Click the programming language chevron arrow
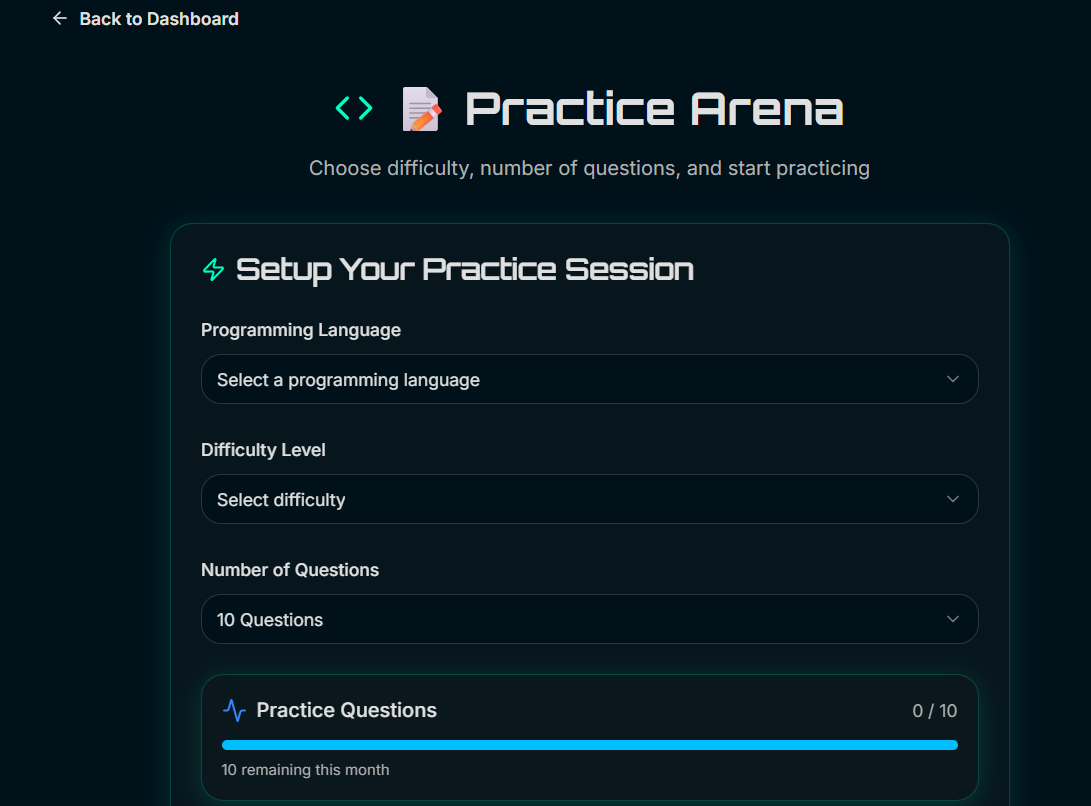The height and width of the screenshot is (806, 1091). (953, 379)
